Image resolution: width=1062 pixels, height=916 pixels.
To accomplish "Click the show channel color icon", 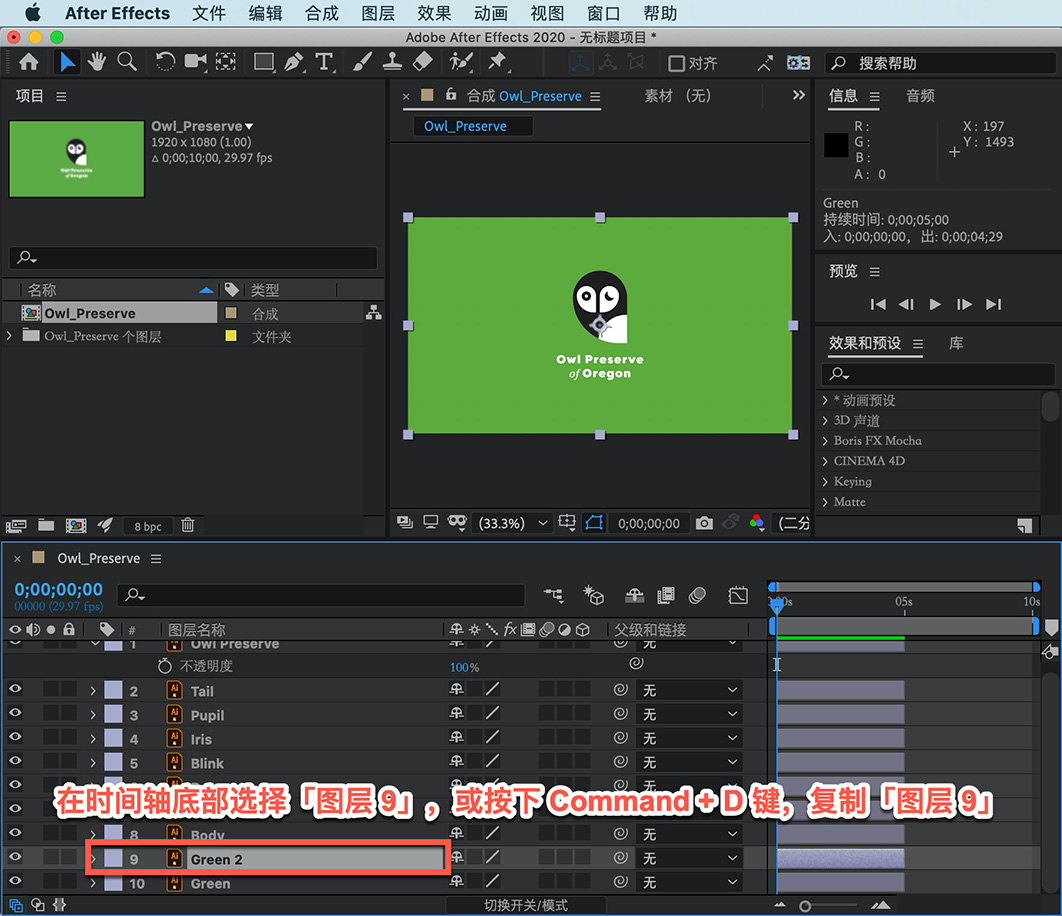I will click(x=757, y=523).
